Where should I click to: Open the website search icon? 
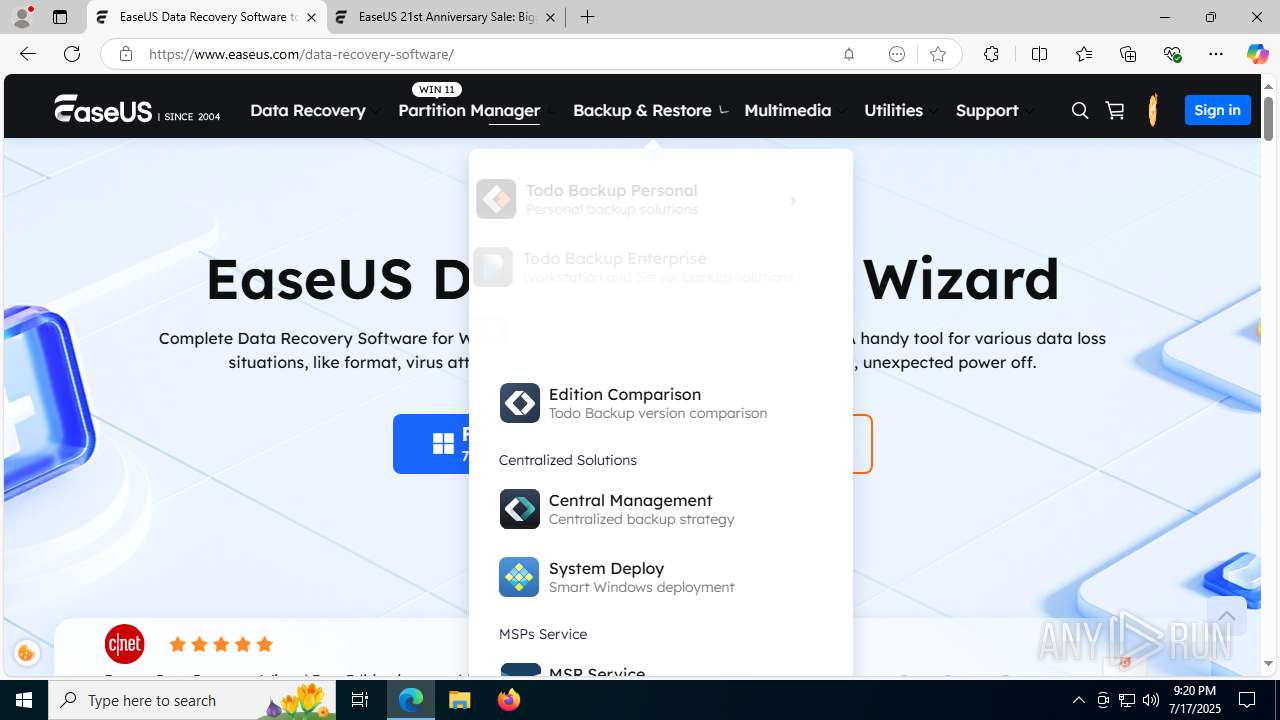1080,111
